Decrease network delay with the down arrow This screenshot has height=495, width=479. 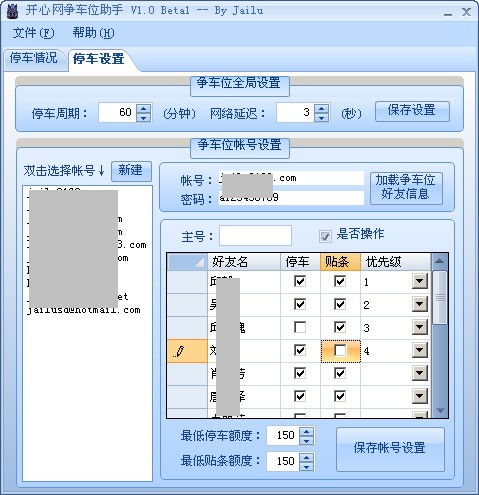click(x=322, y=117)
